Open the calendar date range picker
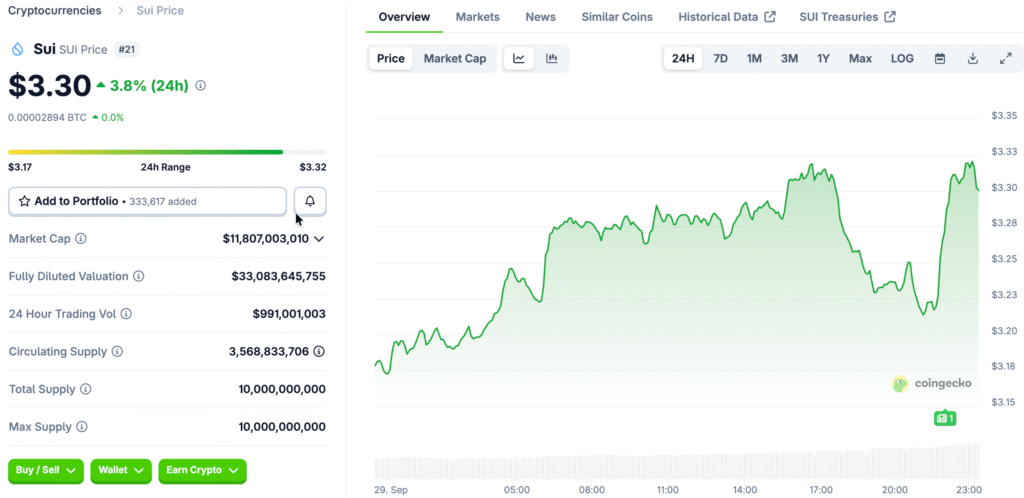Image resolution: width=1024 pixels, height=498 pixels. tap(940, 58)
